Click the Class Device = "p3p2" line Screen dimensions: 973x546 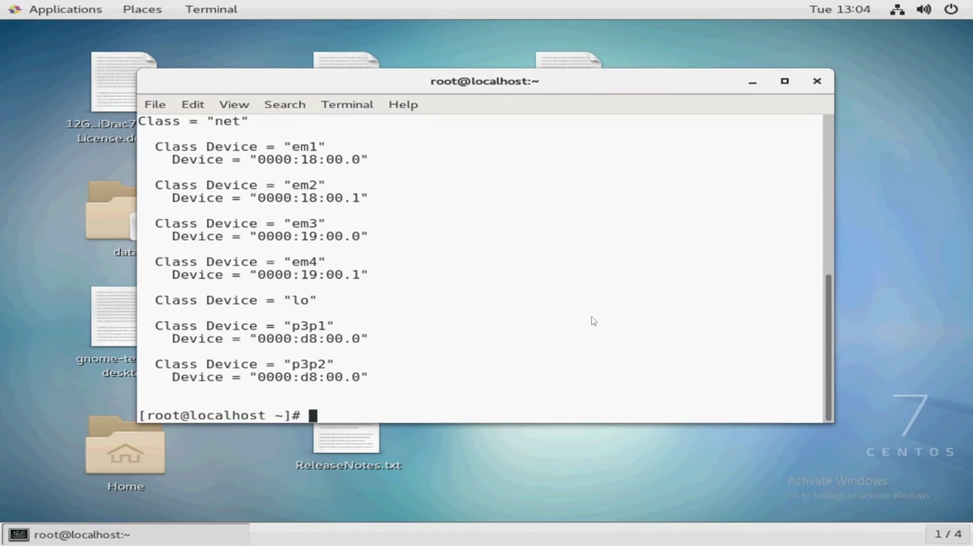(244, 364)
